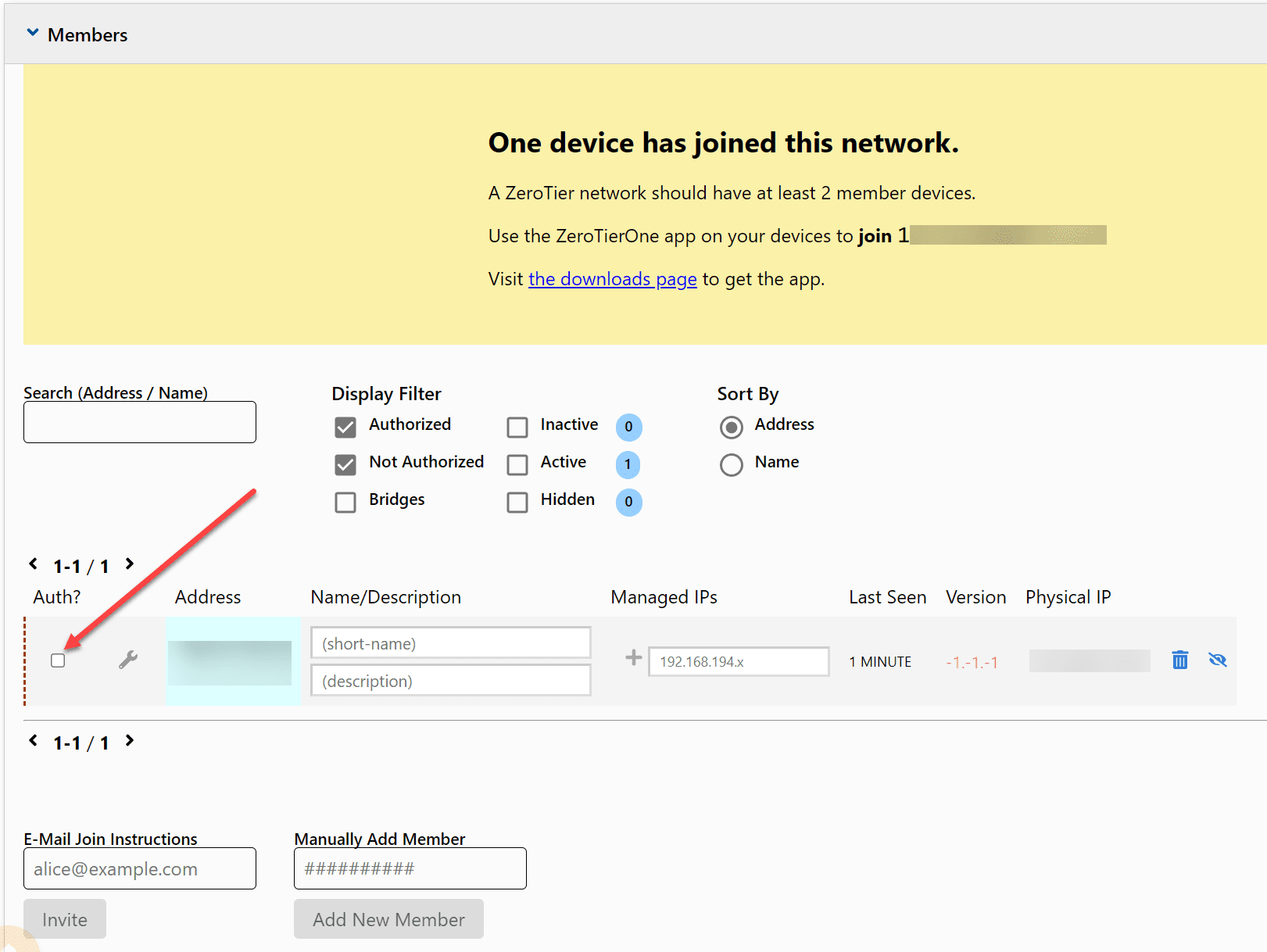
Task: Click the Add New Member button
Action: point(388,919)
